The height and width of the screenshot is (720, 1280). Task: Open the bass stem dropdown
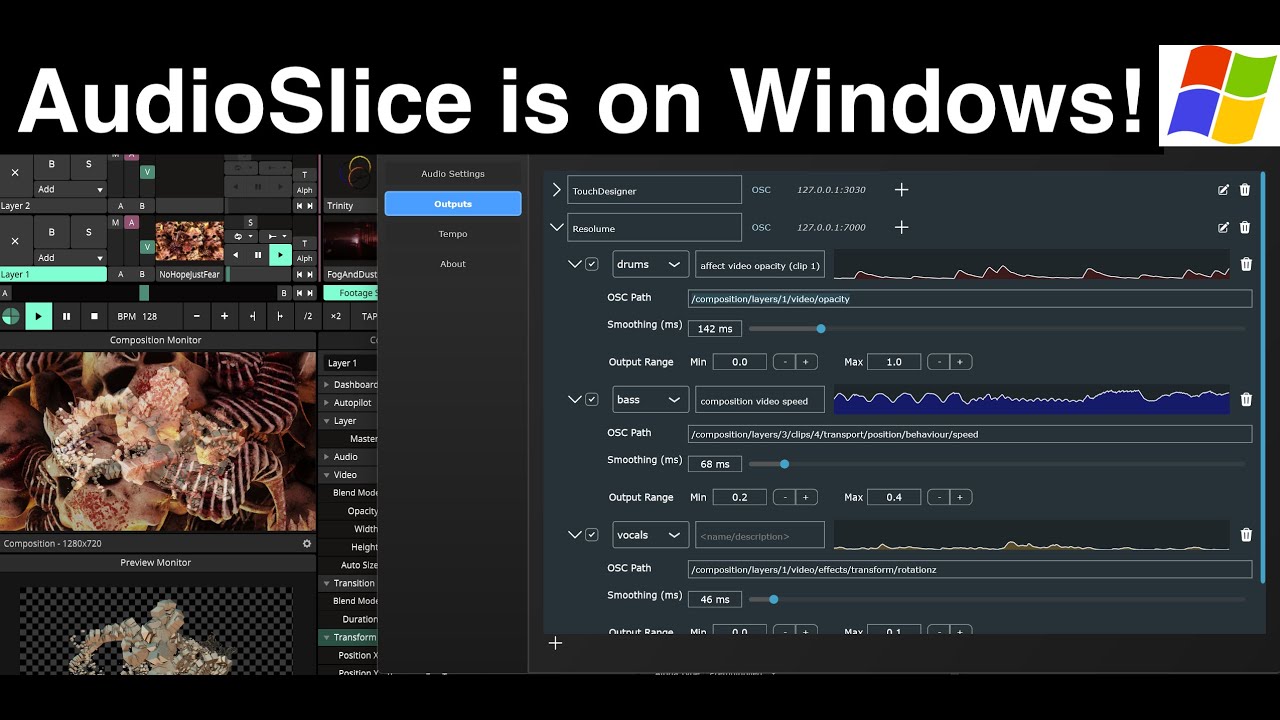coord(650,400)
